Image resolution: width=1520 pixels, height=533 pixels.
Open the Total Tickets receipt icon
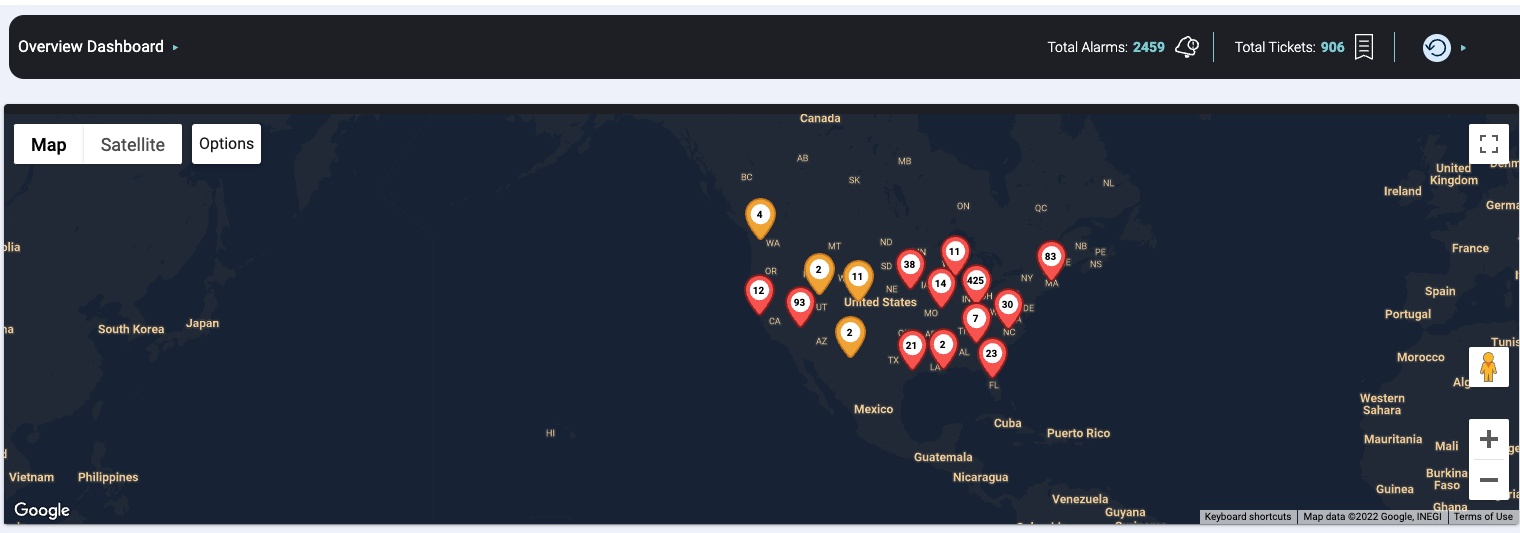(x=1363, y=47)
